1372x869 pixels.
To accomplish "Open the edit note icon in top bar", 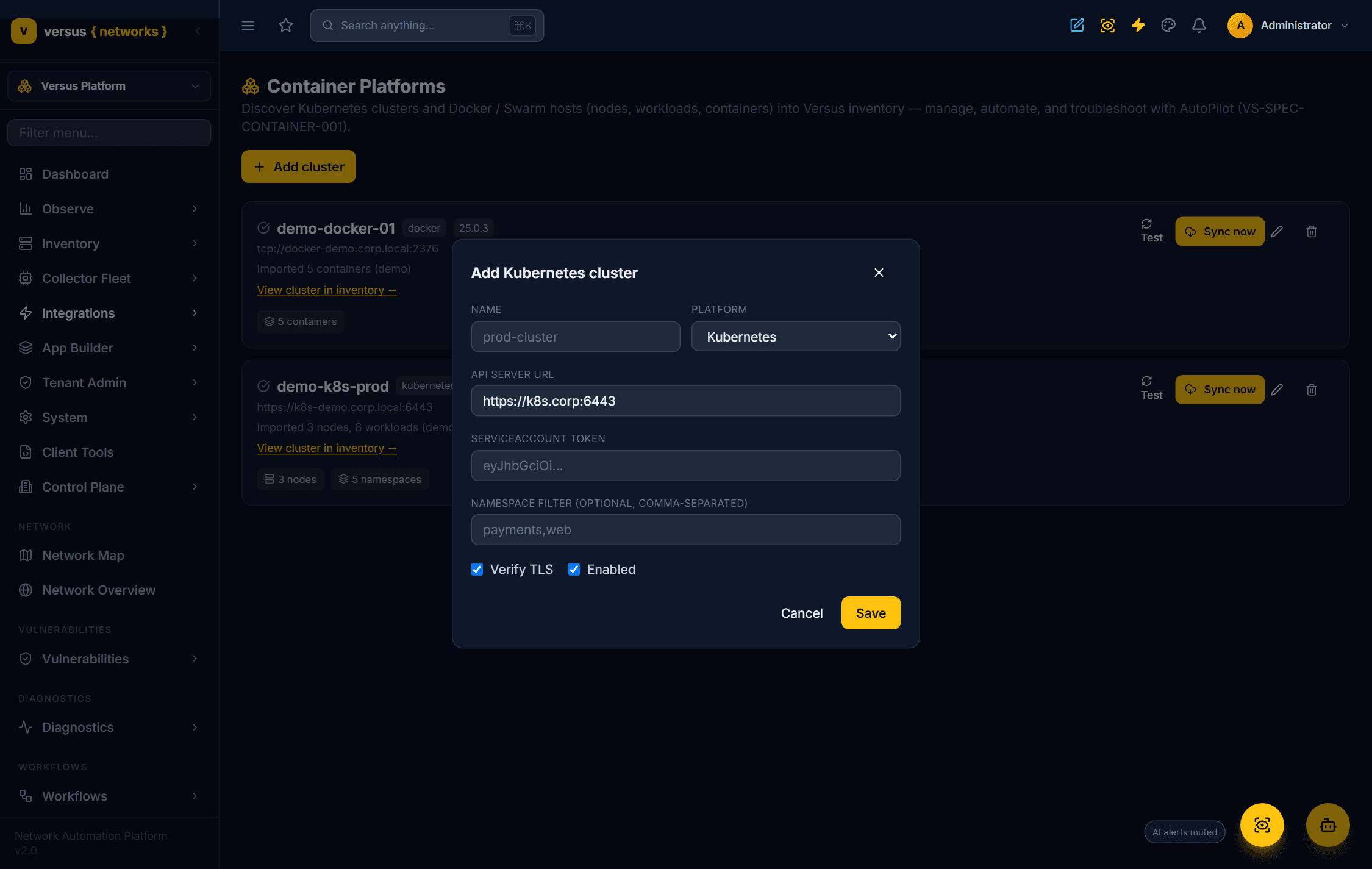I will click(1077, 26).
